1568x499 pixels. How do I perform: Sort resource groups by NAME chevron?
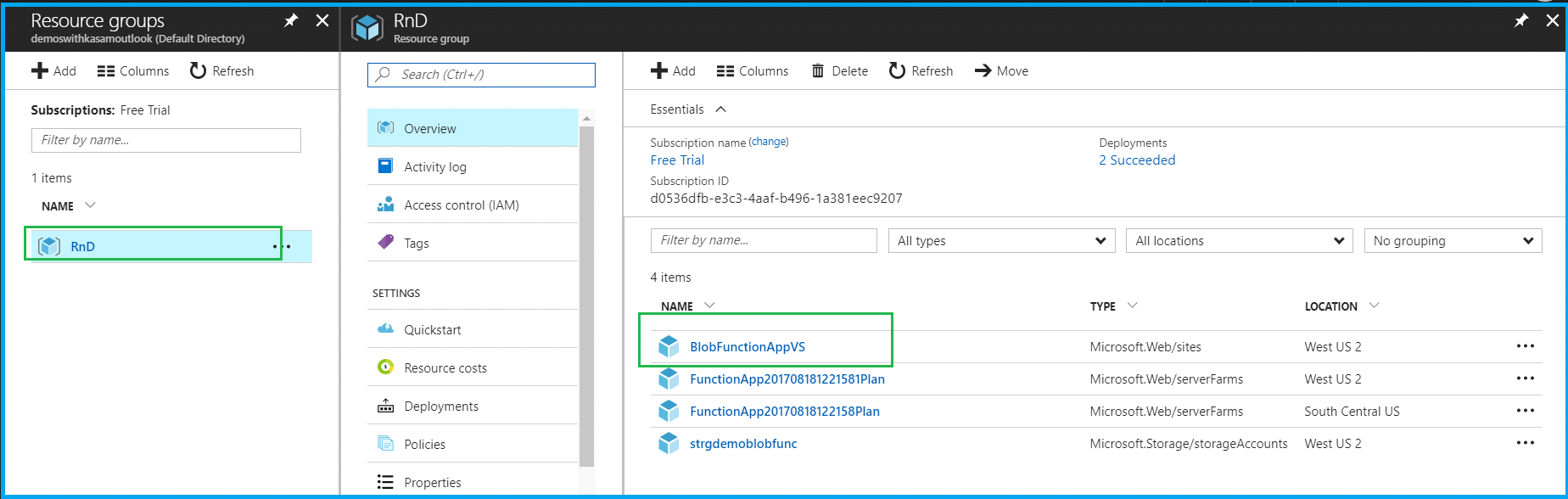pyautogui.click(x=91, y=205)
